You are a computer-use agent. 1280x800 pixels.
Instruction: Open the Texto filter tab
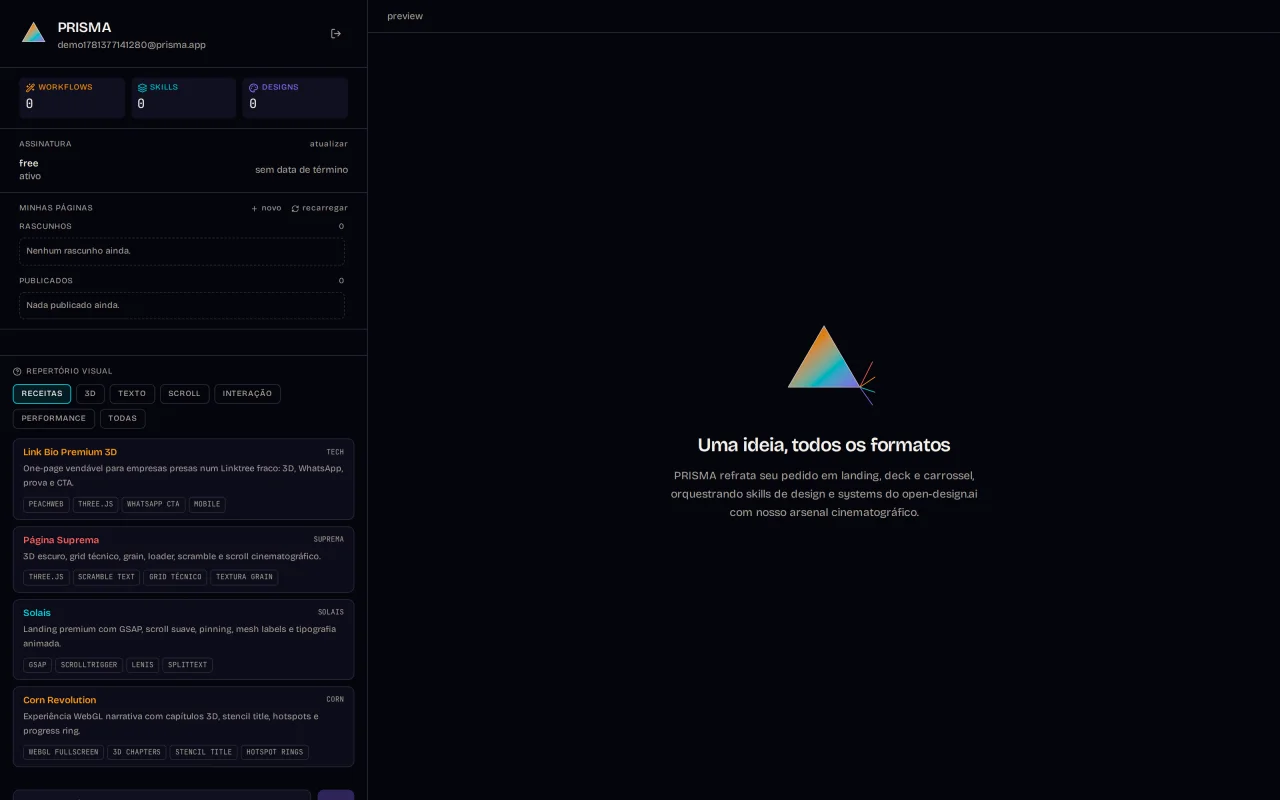[x=132, y=394]
